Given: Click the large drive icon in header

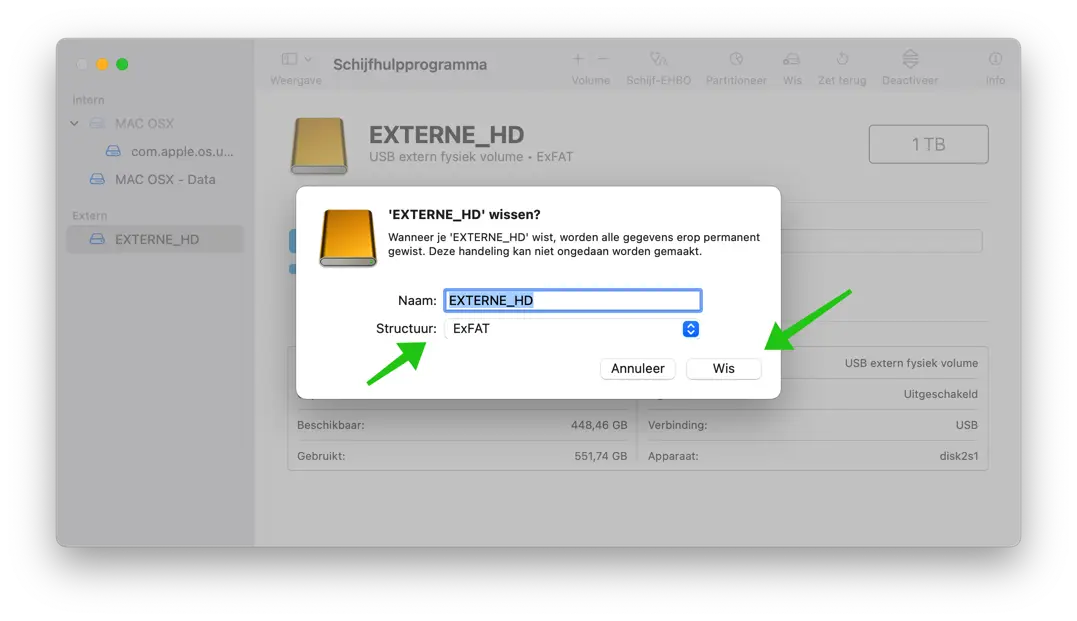Looking at the screenshot, I should point(319,145).
